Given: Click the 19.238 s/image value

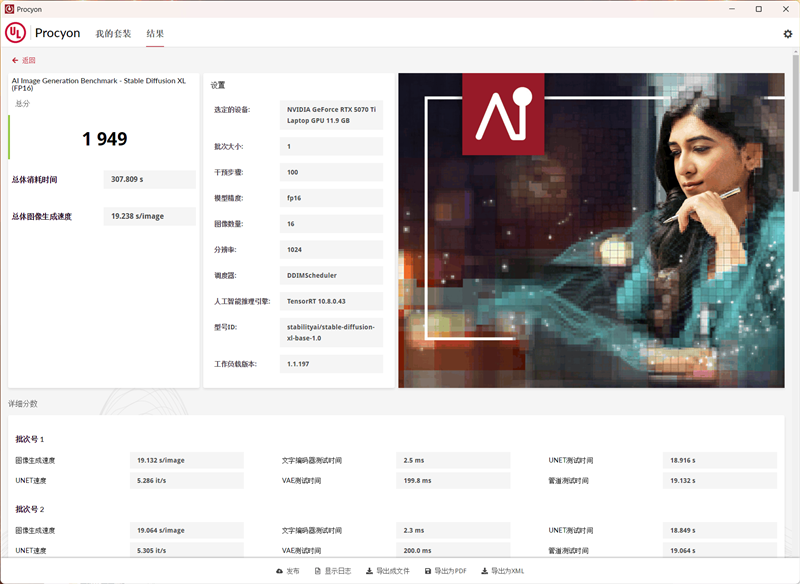Looking at the screenshot, I should click(149, 216).
